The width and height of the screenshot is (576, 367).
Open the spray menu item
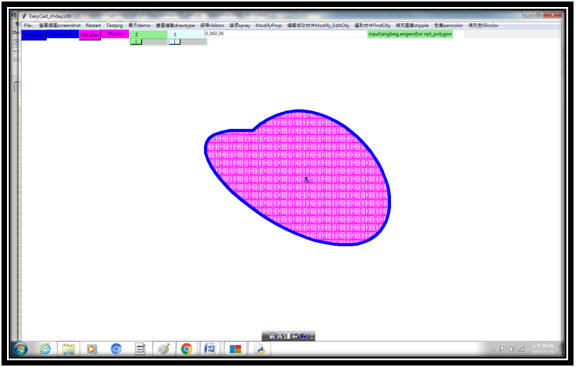[240, 26]
